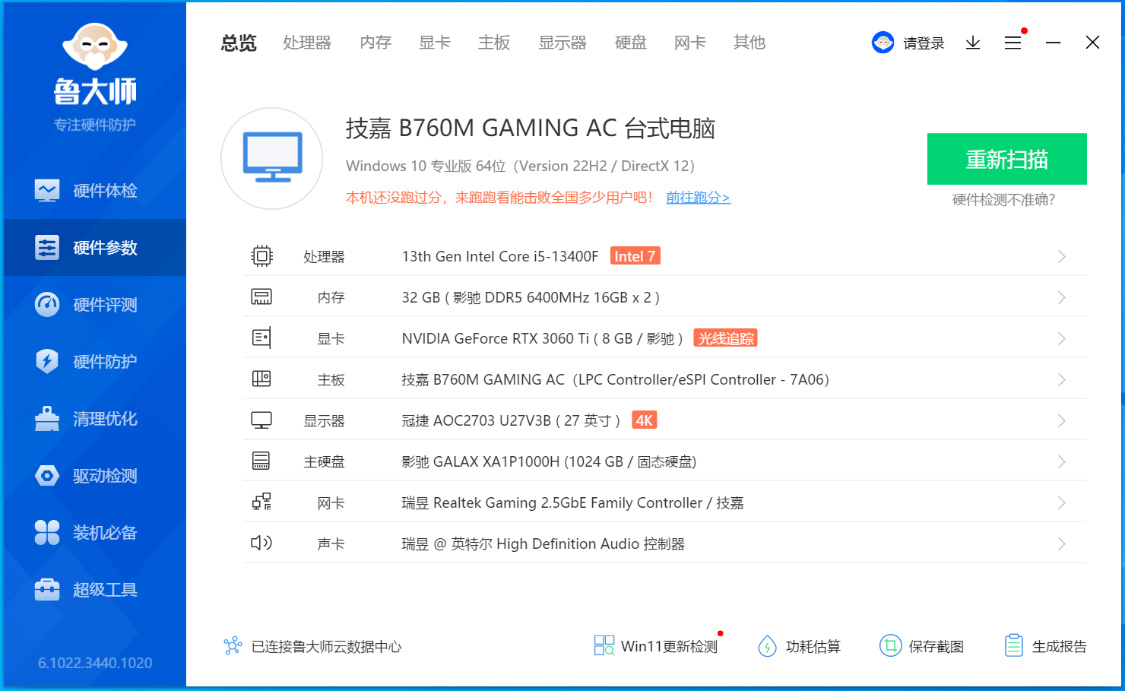1125x691 pixels.
Task: Click the 13th Gen Intel Core i5-13400F text
Action: (500, 256)
